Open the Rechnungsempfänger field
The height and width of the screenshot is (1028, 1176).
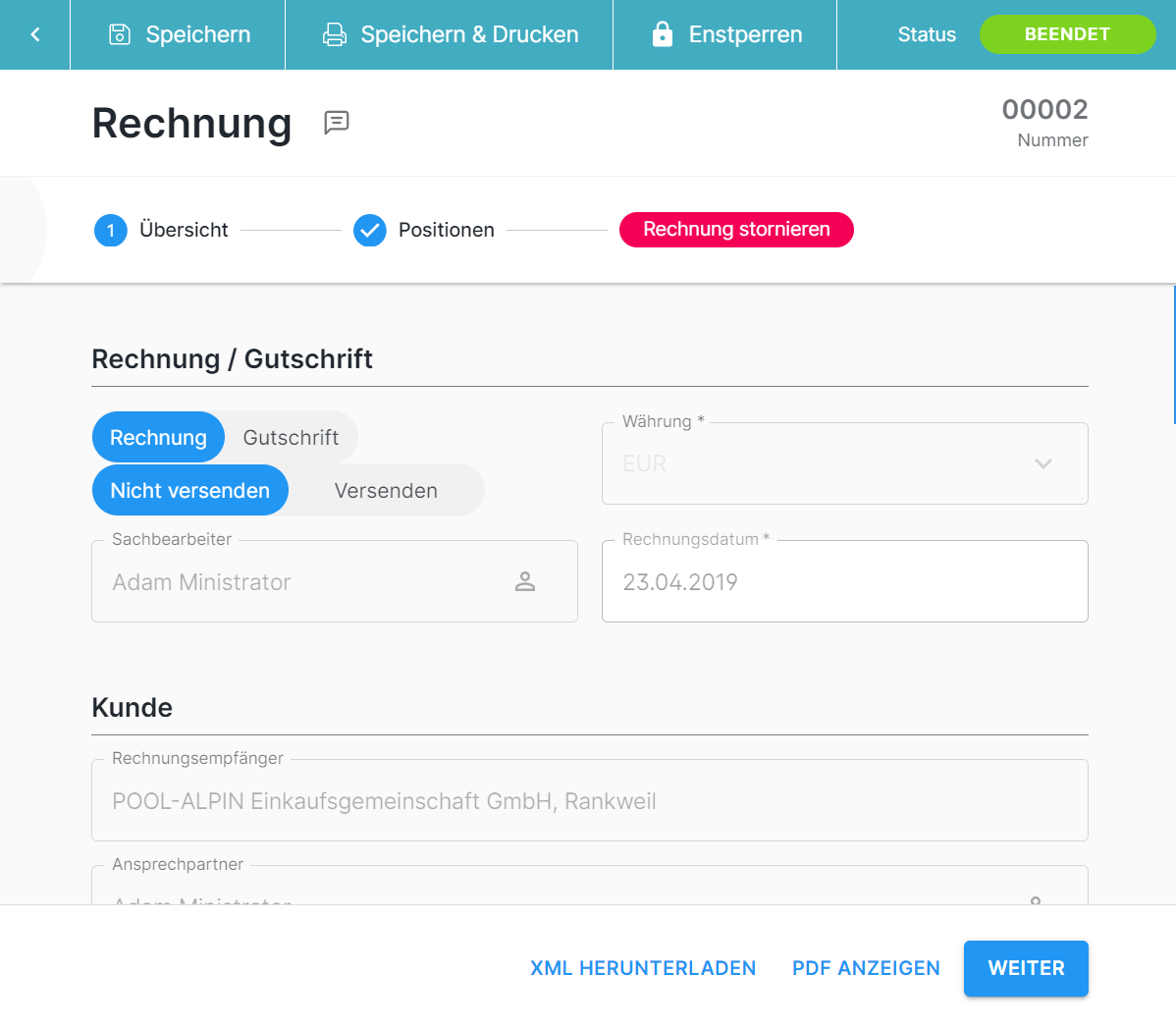pyautogui.click(x=589, y=801)
